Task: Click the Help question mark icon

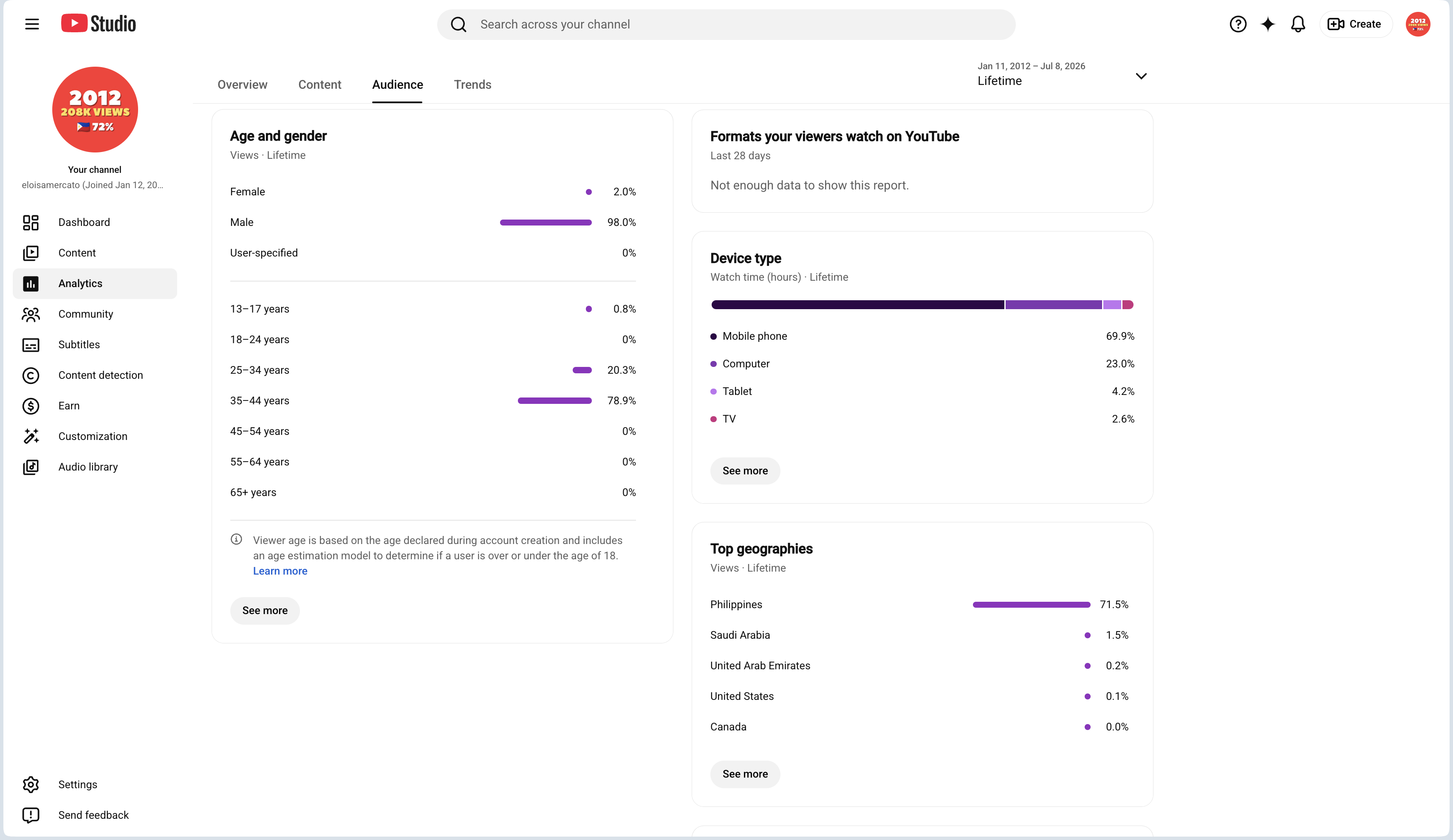Action: (x=1237, y=24)
